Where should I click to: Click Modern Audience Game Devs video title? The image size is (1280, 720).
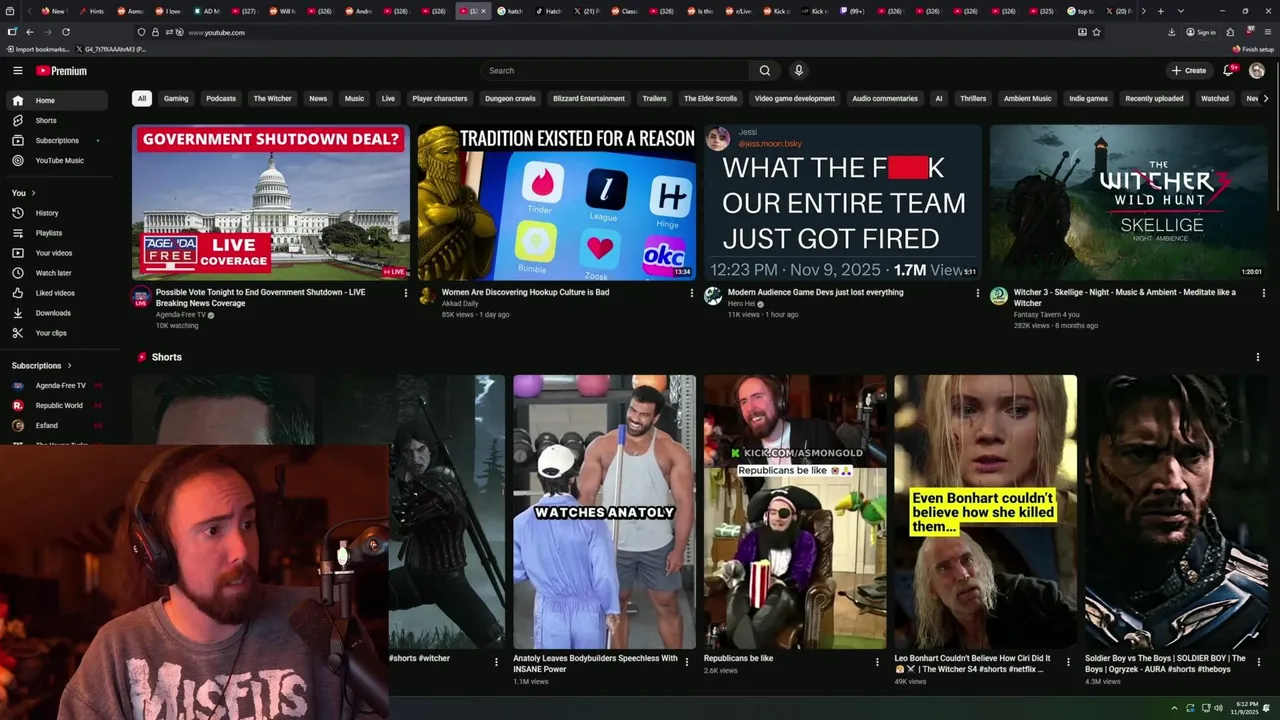815,292
